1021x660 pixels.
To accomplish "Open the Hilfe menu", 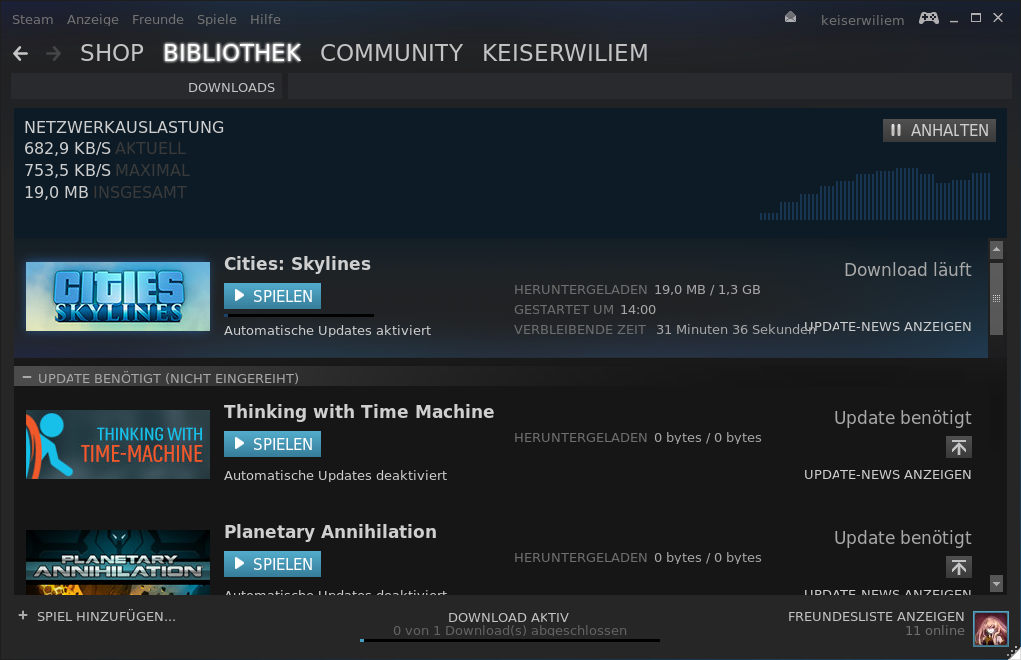I will pyautogui.click(x=265, y=20).
